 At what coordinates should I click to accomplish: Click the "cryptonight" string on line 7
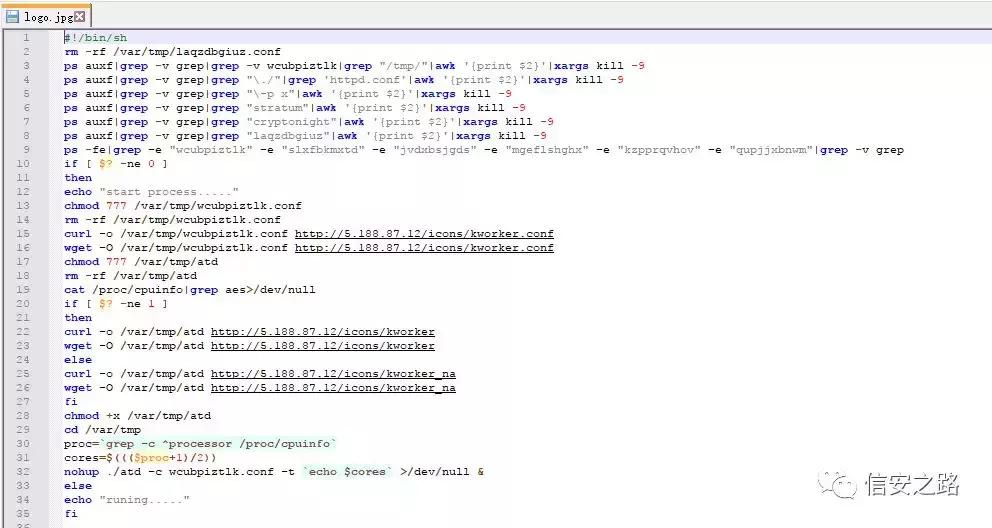(291, 122)
